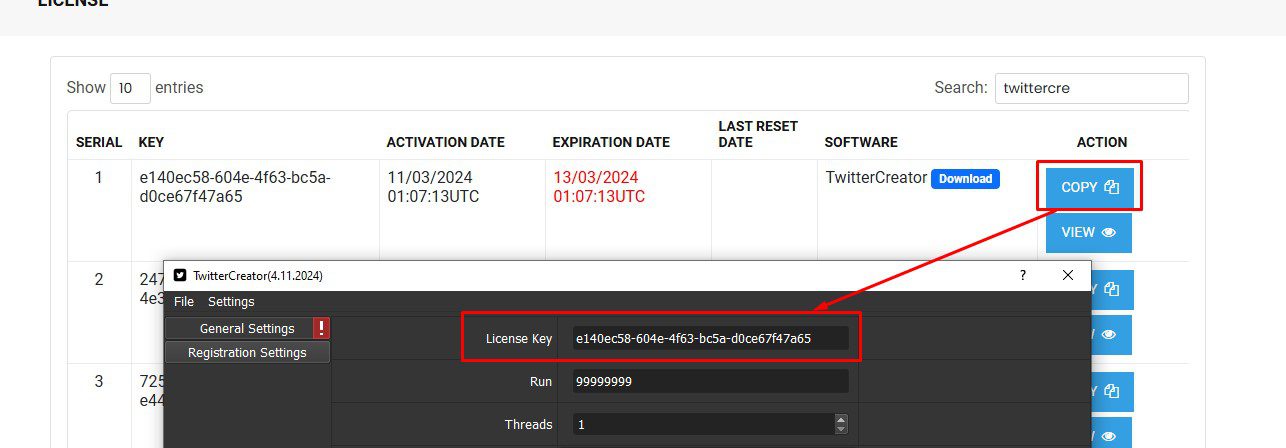The width and height of the screenshot is (1286, 448).
Task: Click the COPY button for serial 1
Action: 1089,187
